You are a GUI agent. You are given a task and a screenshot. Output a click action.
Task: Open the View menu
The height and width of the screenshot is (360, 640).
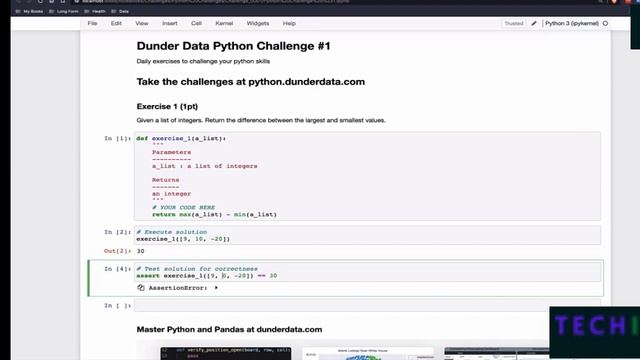tap(142, 23)
